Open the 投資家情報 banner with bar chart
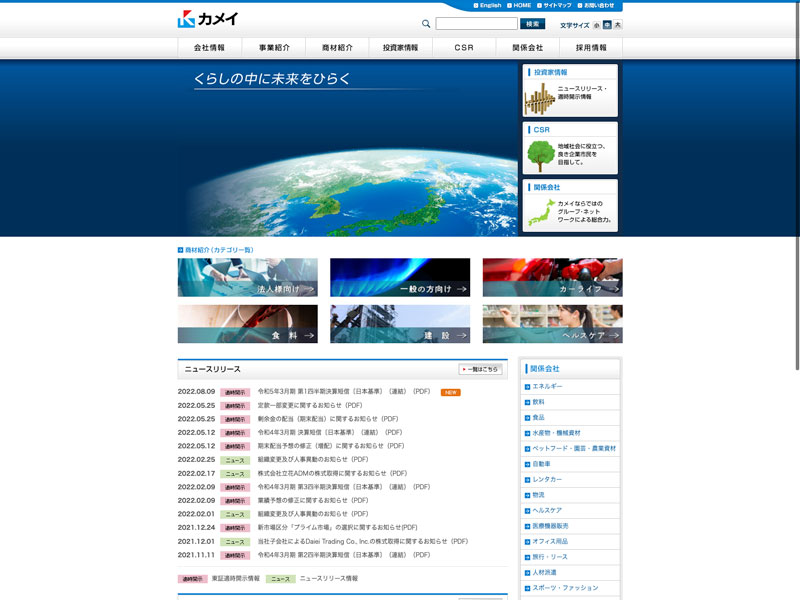The height and width of the screenshot is (600, 800). pyautogui.click(x=570, y=91)
